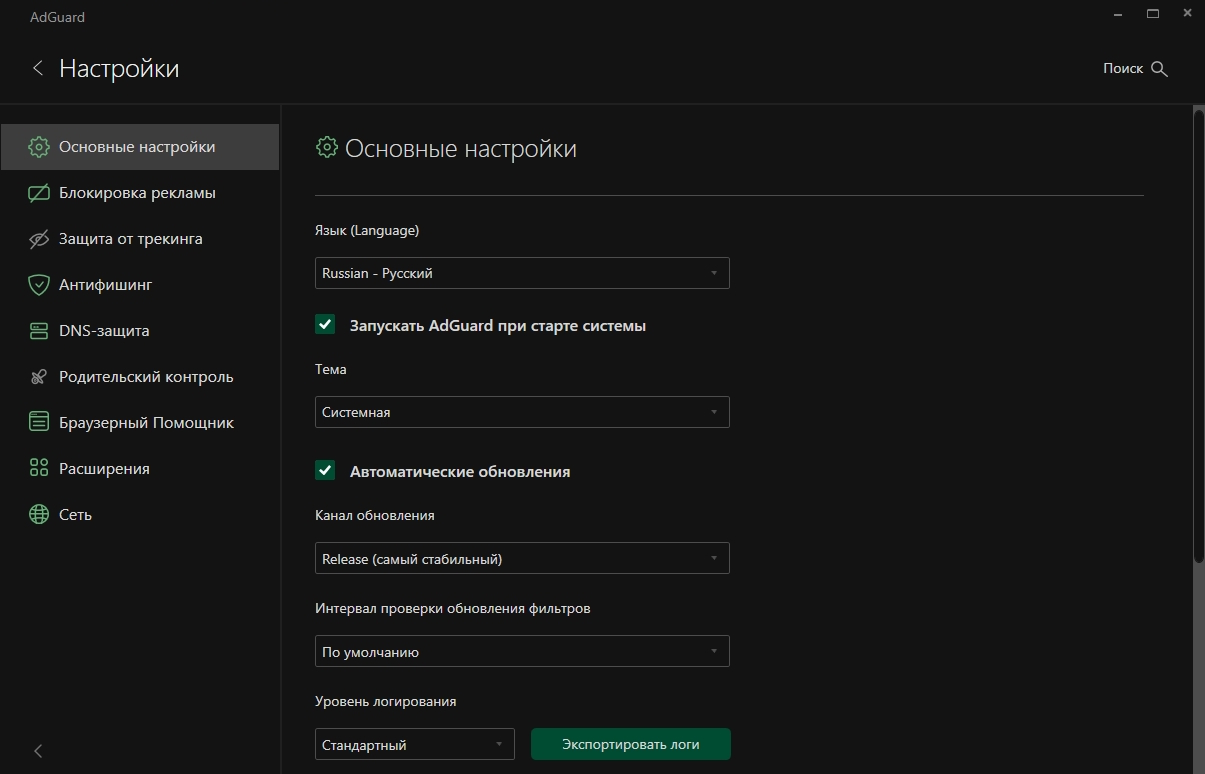Expand the Канал обновления dropdown
Screen dimensions: 1205x774
522,558
